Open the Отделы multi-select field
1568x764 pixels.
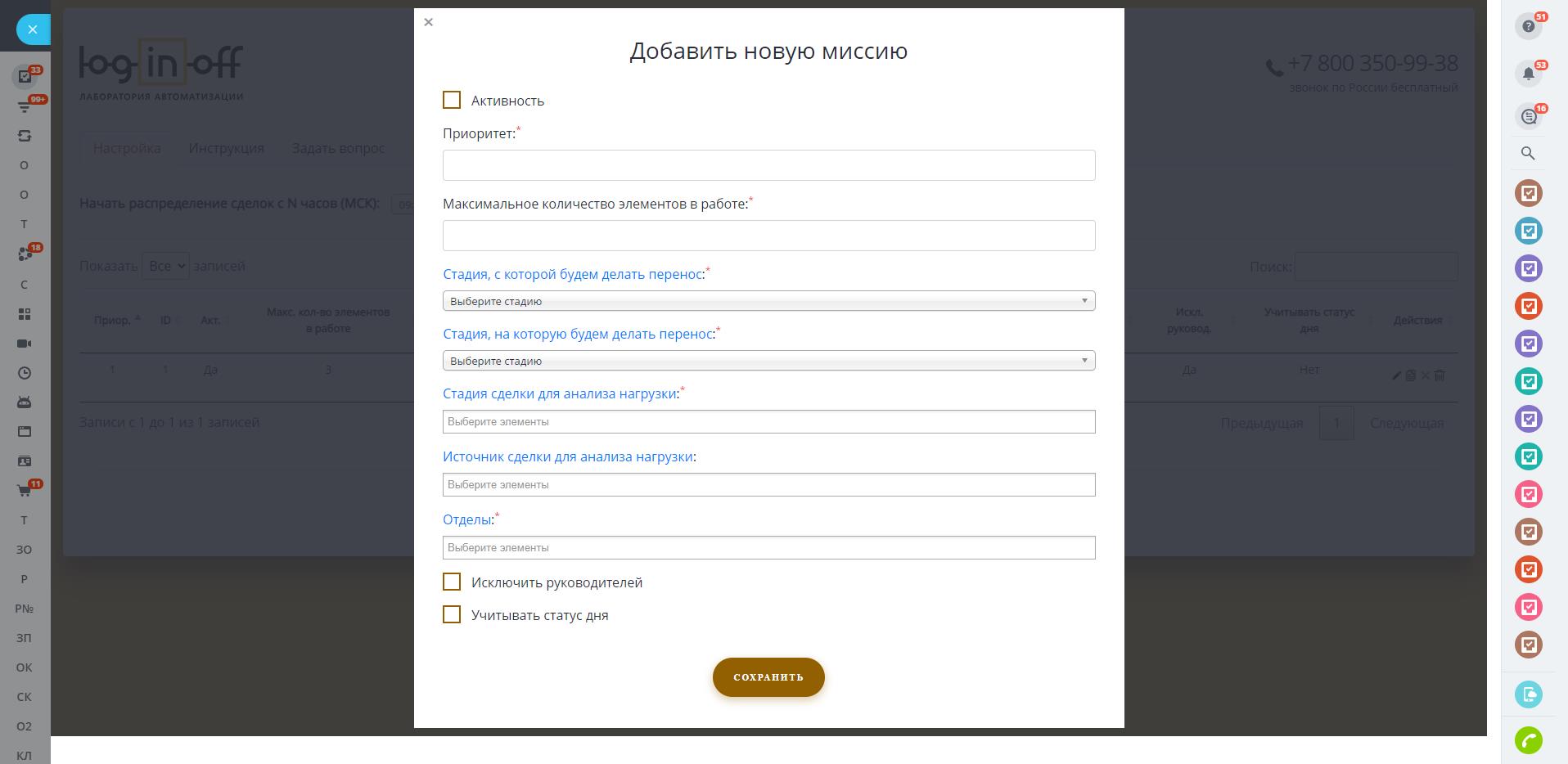click(x=768, y=547)
